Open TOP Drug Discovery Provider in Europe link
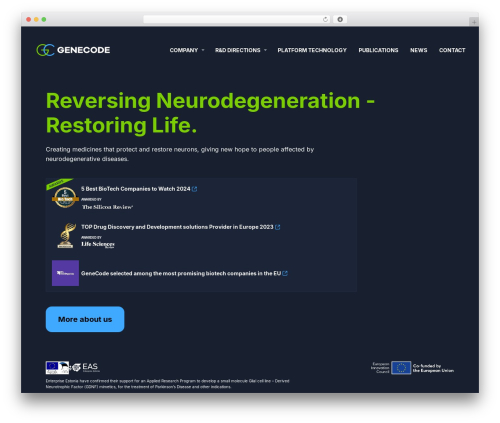The height and width of the screenshot is (423, 500). click(x=177, y=227)
